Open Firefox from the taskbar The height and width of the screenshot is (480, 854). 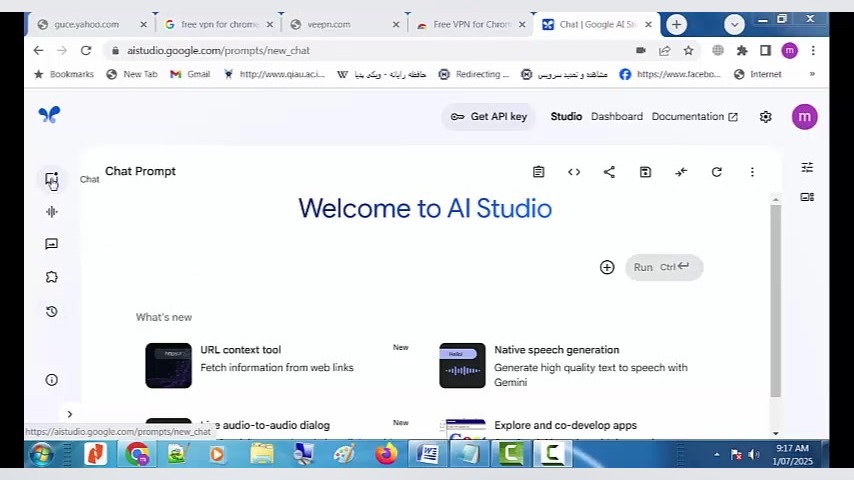coord(386,454)
